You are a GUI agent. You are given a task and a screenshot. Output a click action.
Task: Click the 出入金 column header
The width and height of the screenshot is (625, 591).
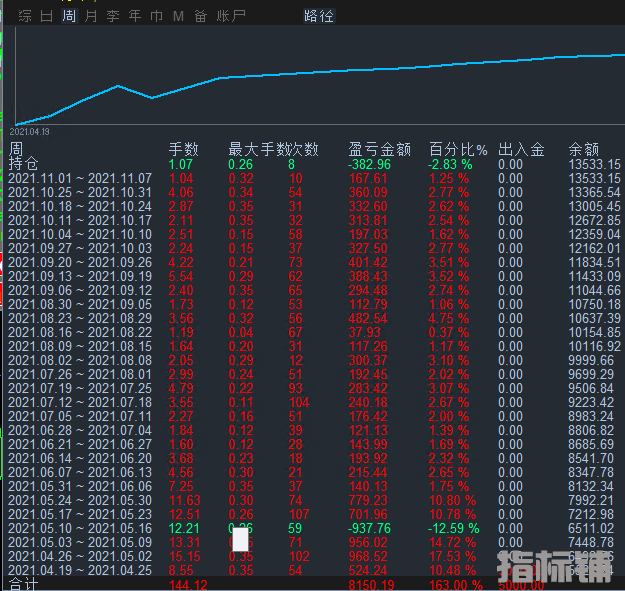click(521, 149)
